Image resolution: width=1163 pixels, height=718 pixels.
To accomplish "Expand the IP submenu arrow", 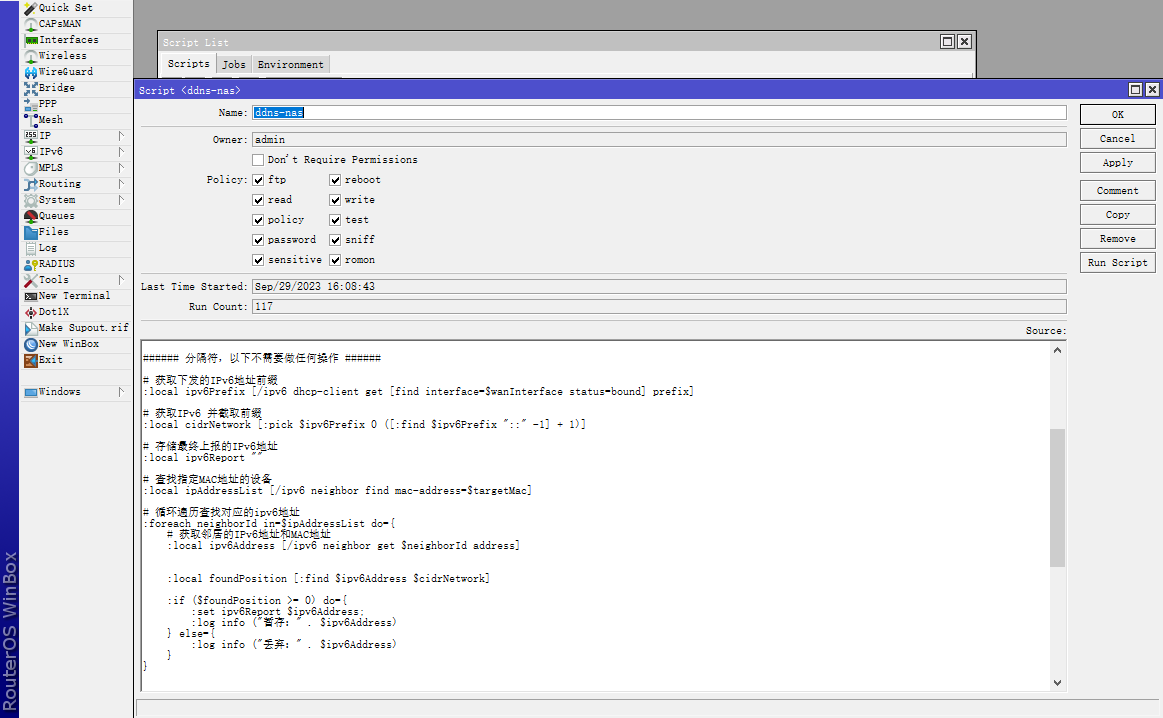I will coord(121,136).
